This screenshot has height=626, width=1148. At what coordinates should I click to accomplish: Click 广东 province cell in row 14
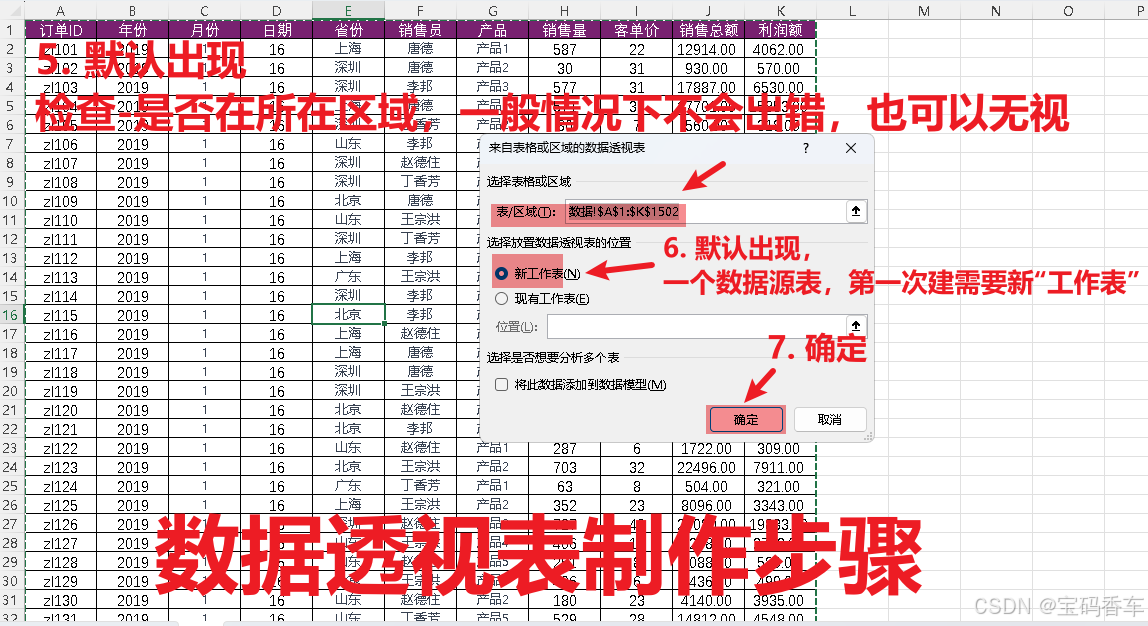click(x=348, y=277)
